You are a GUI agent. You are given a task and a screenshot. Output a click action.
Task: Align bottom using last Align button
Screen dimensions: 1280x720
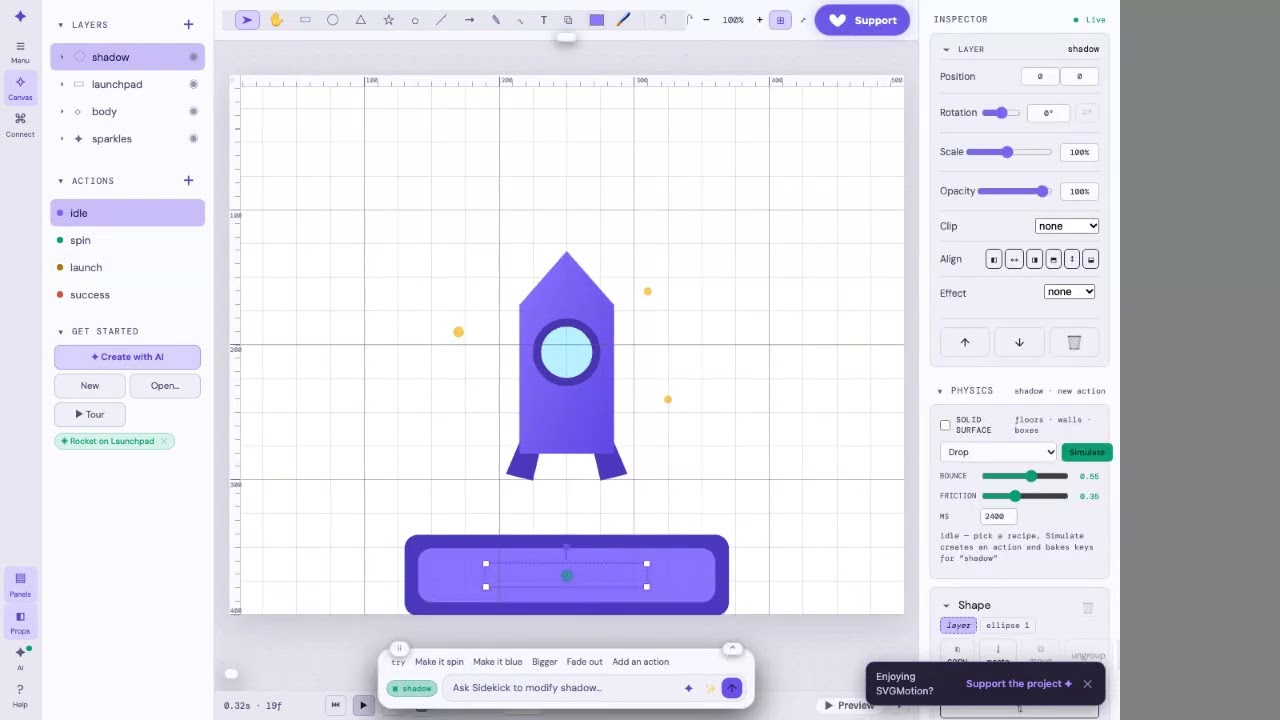[1091, 259]
